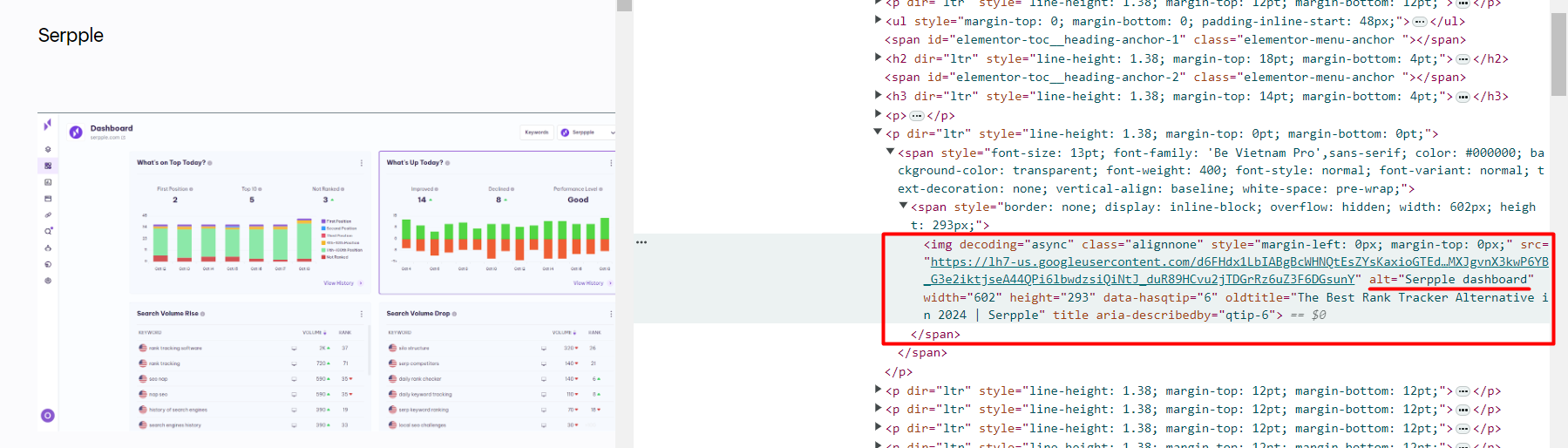Click the round purple logo beside the Dashboard title
The height and width of the screenshot is (448, 1568).
[76, 132]
